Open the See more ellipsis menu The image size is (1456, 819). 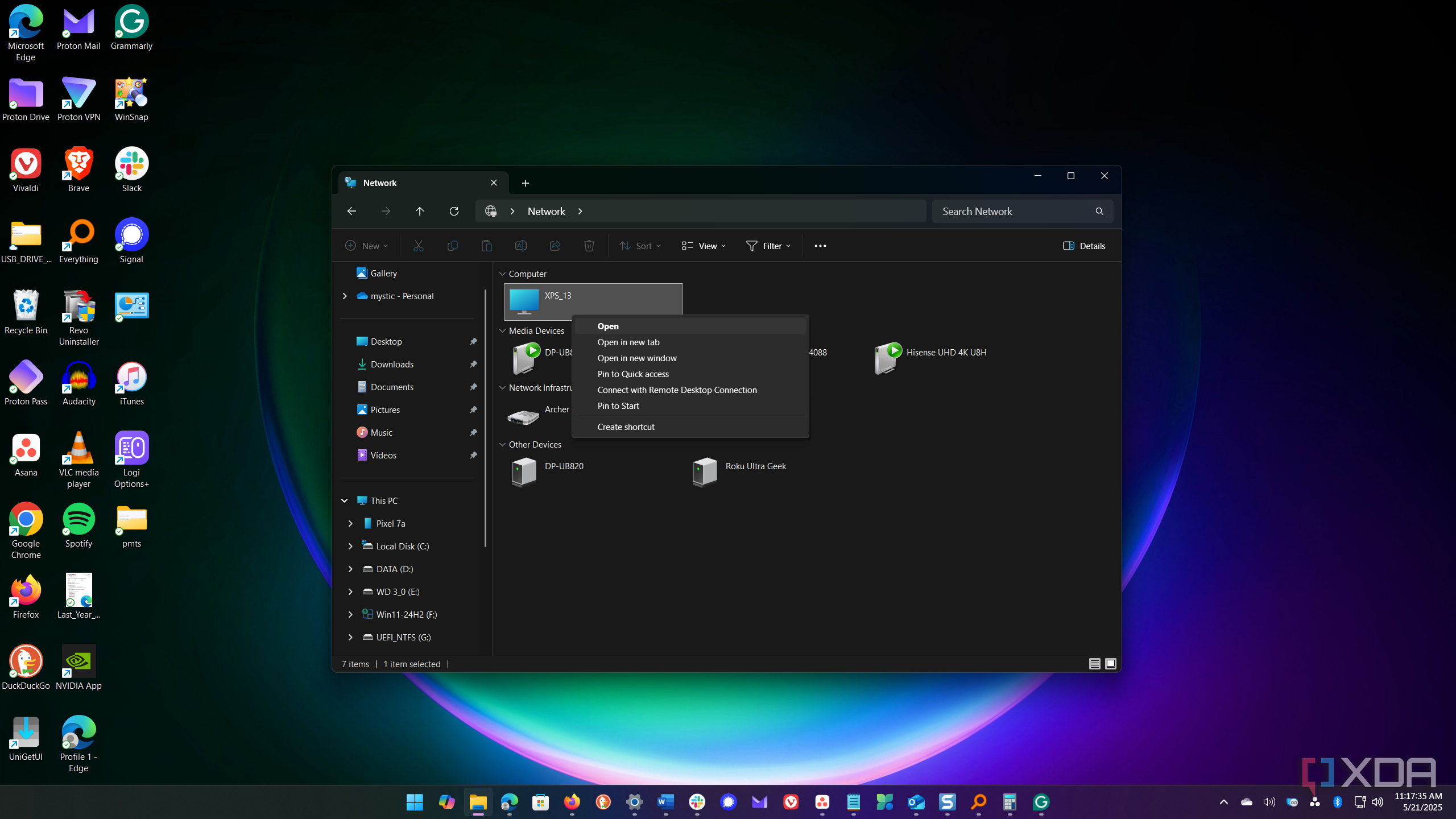(820, 246)
